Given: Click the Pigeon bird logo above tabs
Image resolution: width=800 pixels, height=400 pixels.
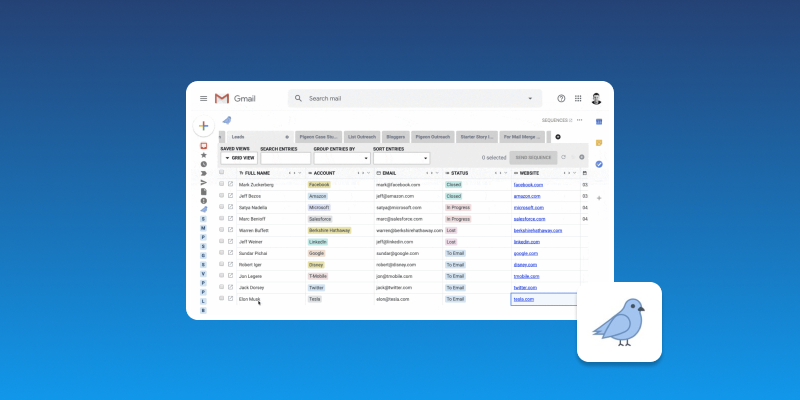Looking at the screenshot, I should pyautogui.click(x=227, y=120).
